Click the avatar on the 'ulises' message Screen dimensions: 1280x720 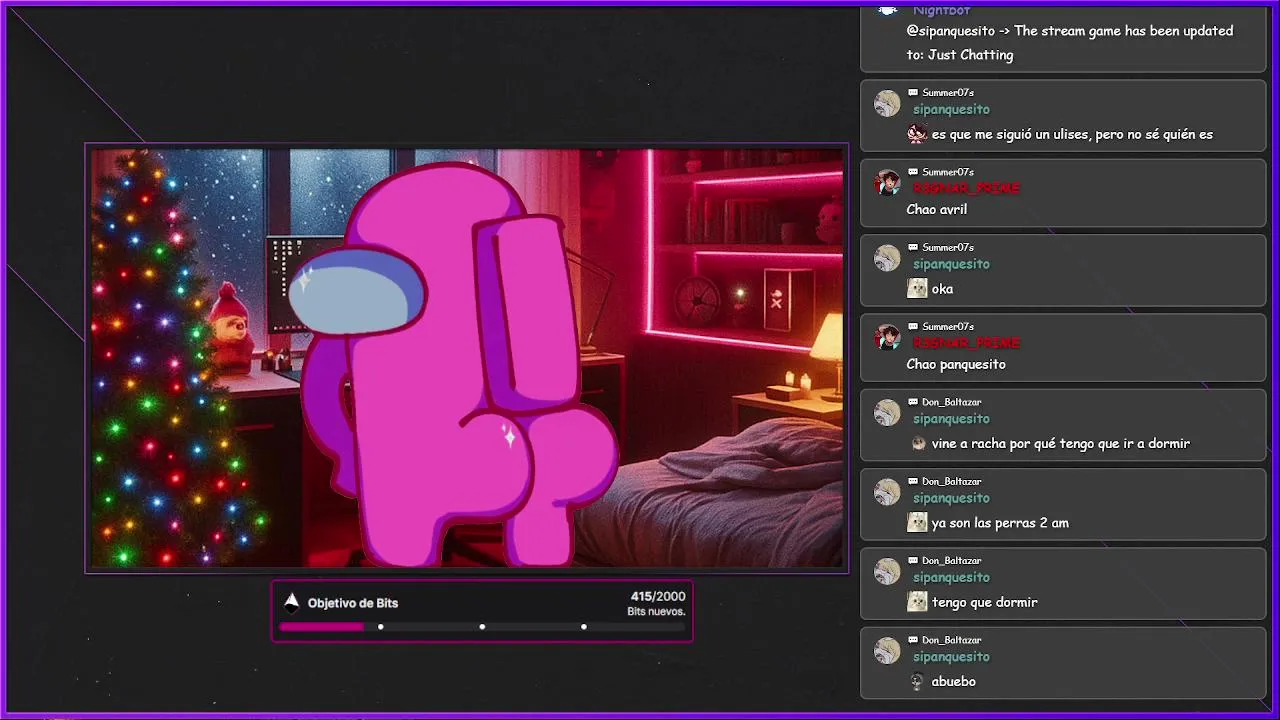pos(887,103)
